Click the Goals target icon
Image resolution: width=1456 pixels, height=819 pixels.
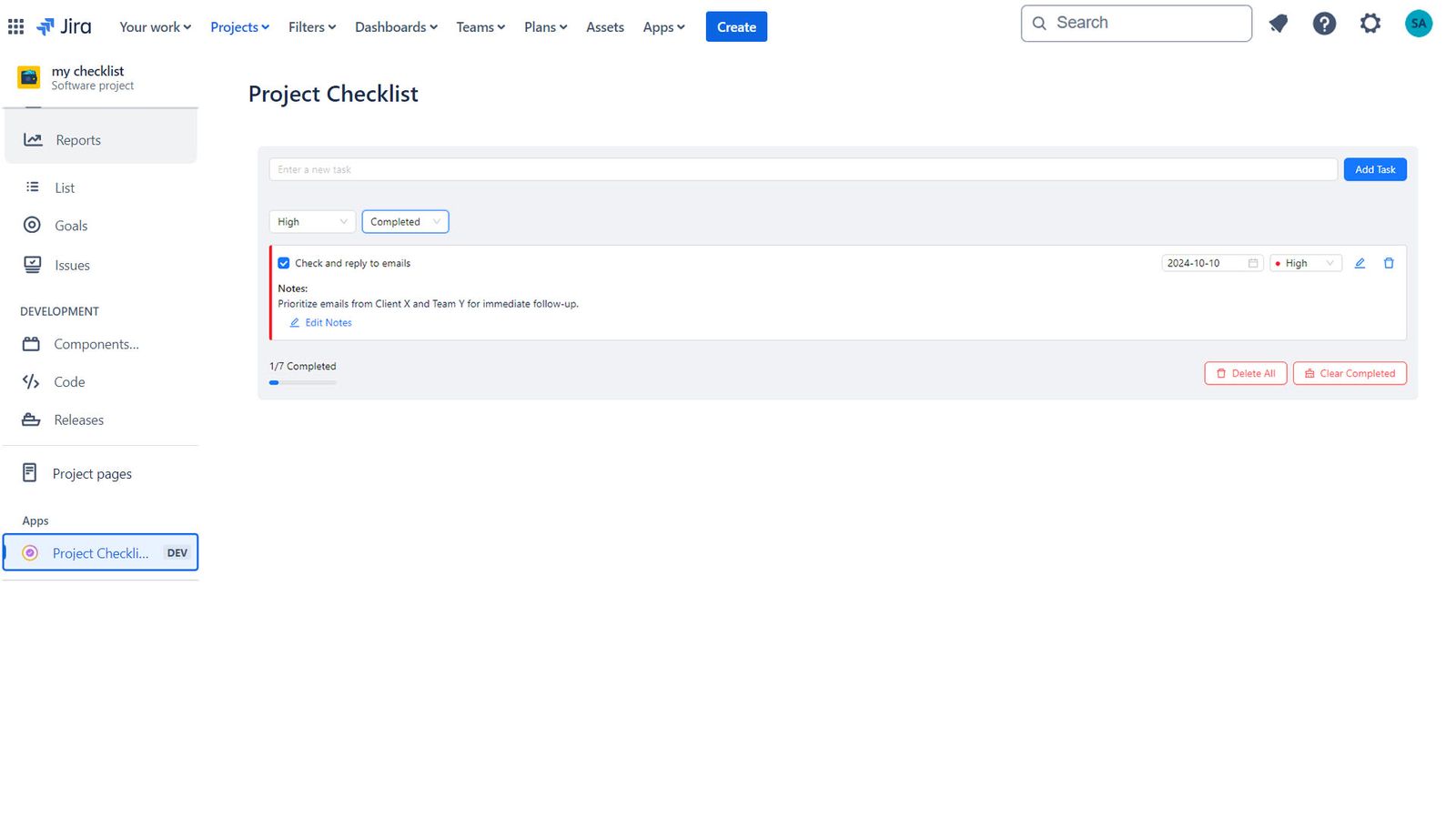point(32,225)
